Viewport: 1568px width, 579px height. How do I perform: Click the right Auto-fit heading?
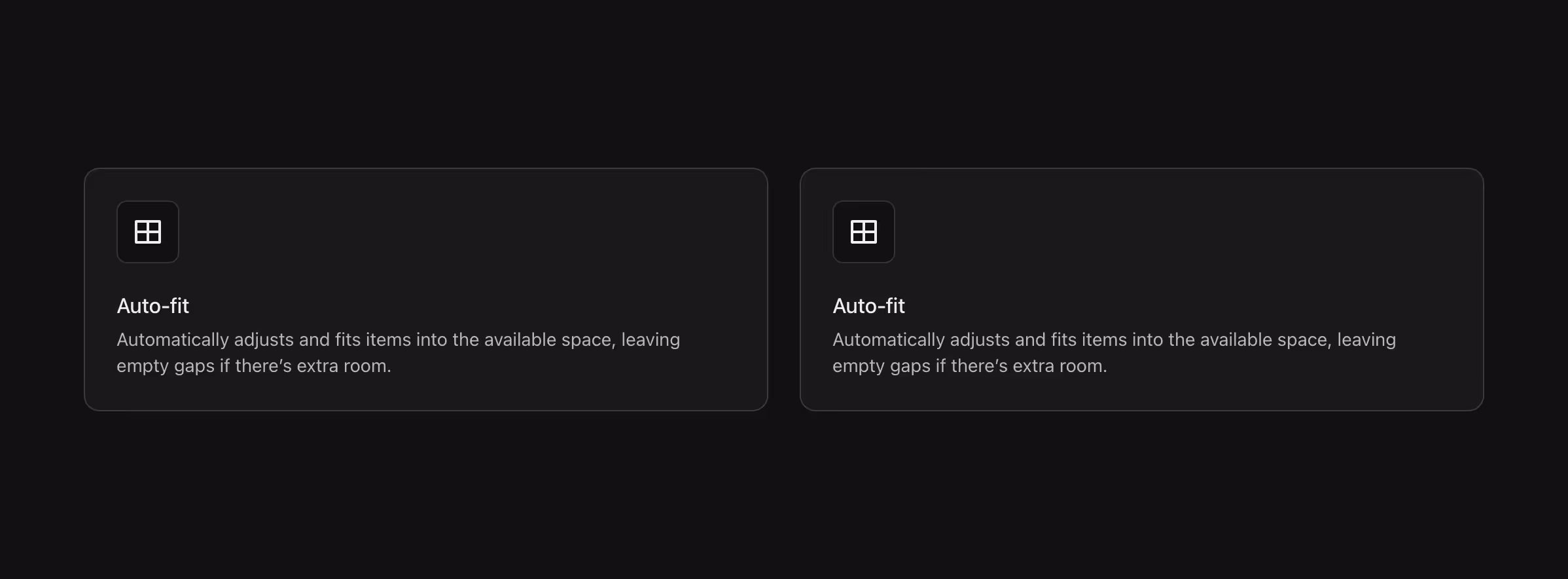tap(868, 306)
